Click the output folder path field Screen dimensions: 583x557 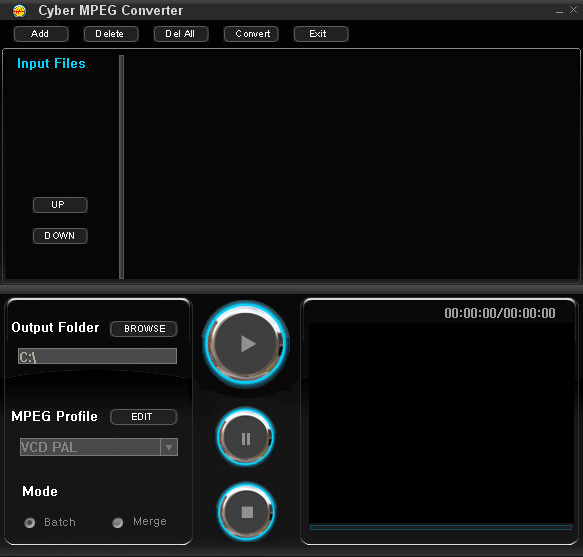(x=97, y=356)
